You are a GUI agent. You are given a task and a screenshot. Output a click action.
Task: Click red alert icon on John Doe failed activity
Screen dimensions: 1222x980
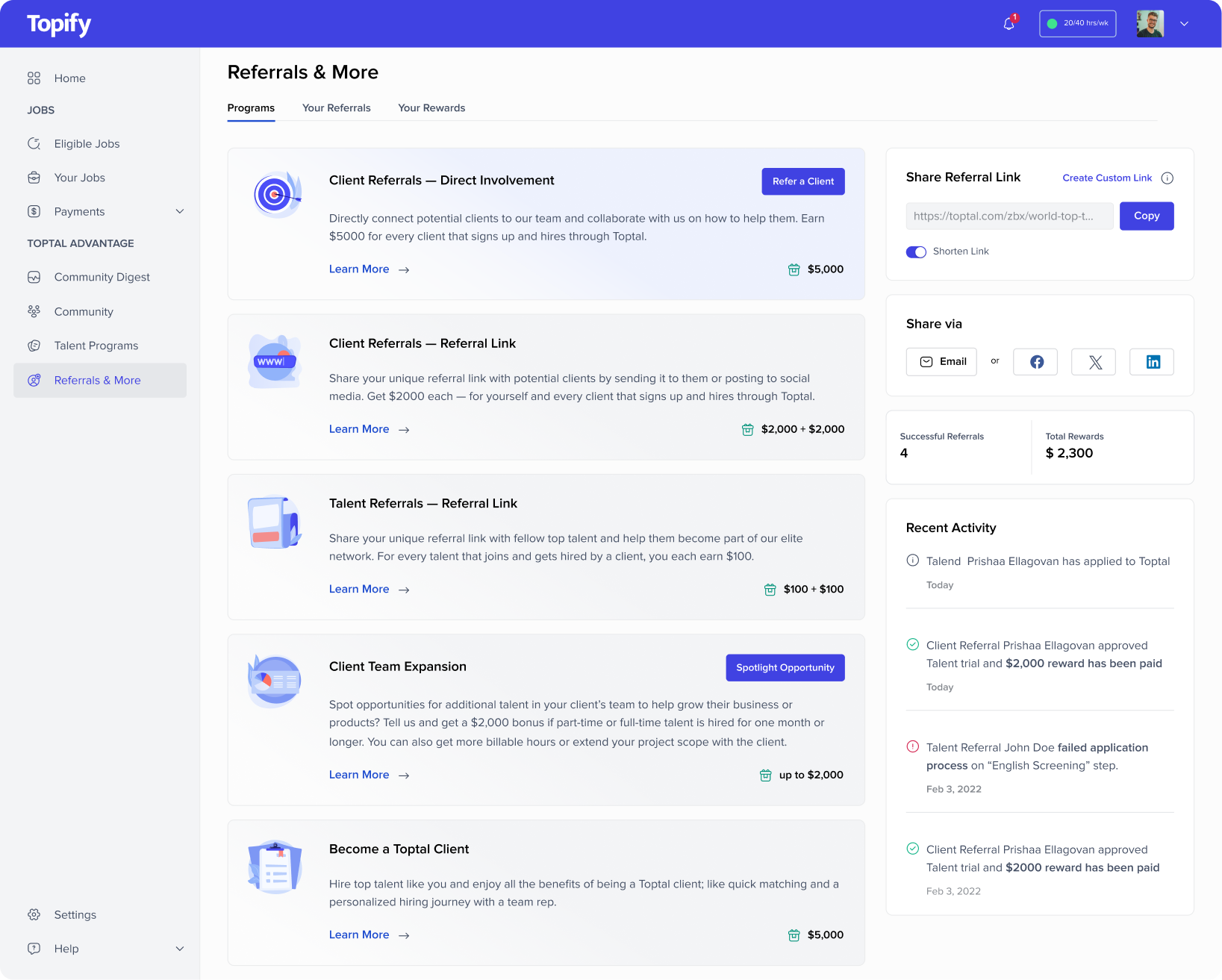point(912,746)
